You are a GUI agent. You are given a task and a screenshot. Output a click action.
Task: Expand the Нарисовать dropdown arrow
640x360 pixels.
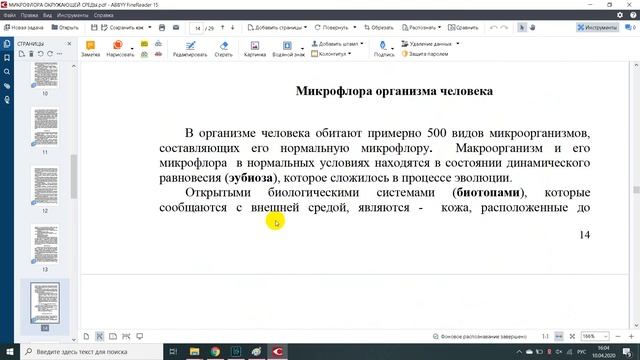tap(132, 49)
